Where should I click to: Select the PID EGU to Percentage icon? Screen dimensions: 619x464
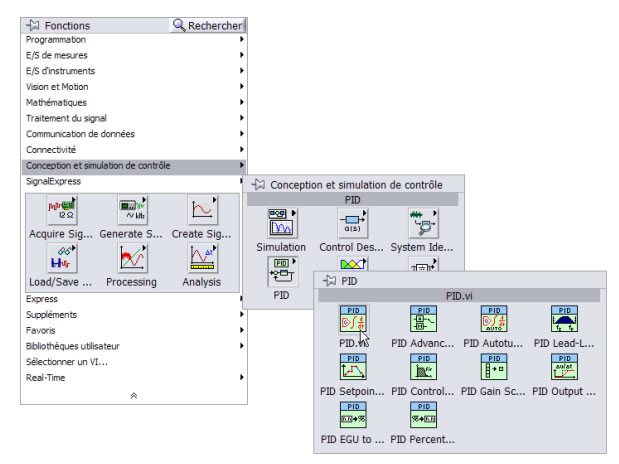click(353, 415)
